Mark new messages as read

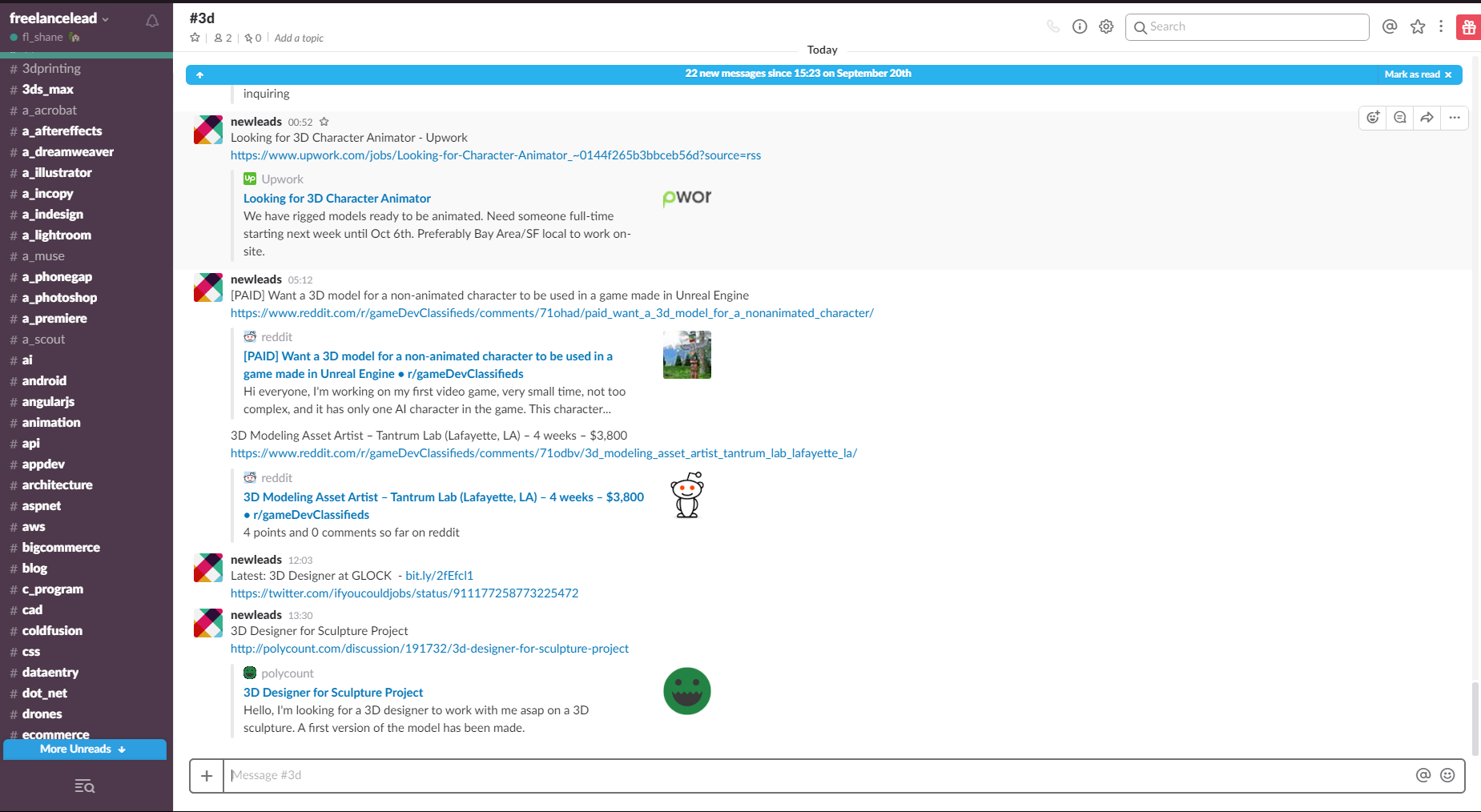pos(1418,74)
